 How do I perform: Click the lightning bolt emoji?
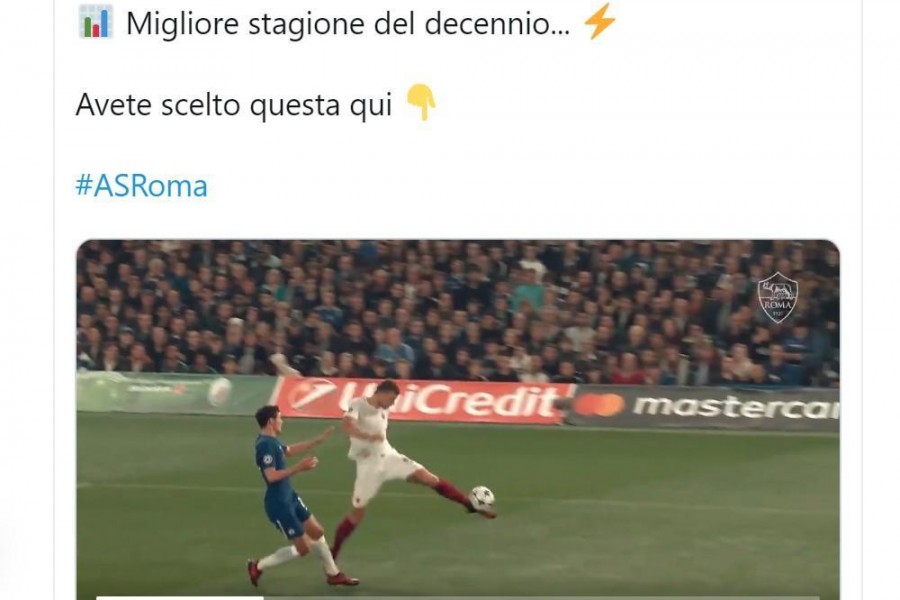click(600, 23)
